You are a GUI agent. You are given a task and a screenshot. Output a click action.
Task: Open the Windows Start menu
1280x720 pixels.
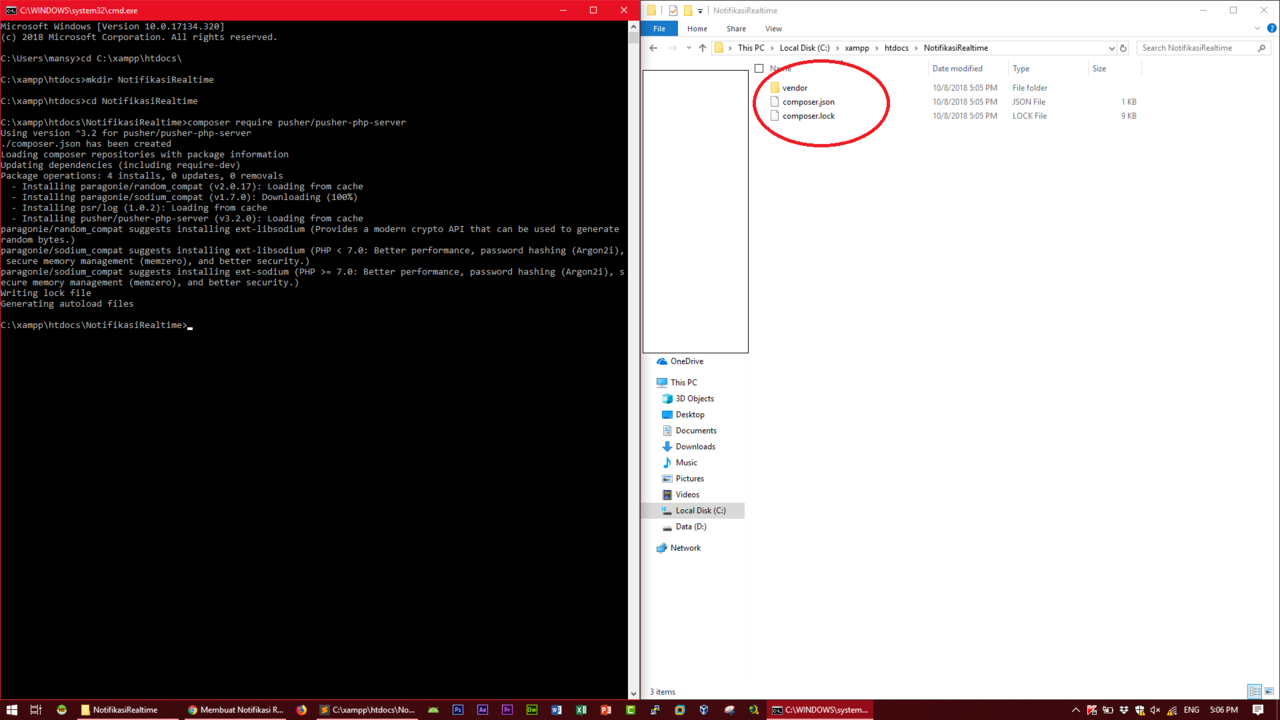[12, 710]
